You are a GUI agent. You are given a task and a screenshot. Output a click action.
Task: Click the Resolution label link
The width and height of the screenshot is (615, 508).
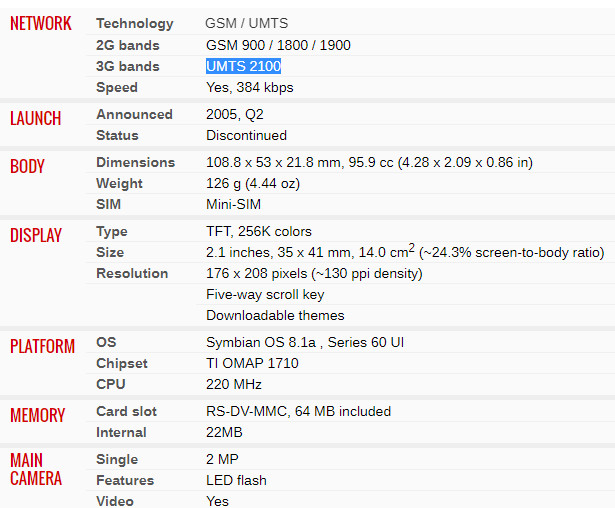(132, 273)
